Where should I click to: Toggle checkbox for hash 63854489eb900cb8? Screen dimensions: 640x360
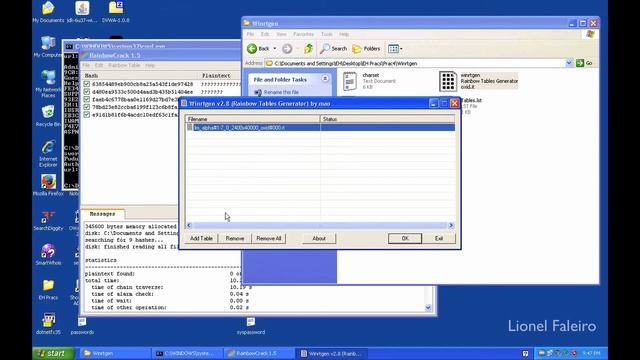coord(87,84)
